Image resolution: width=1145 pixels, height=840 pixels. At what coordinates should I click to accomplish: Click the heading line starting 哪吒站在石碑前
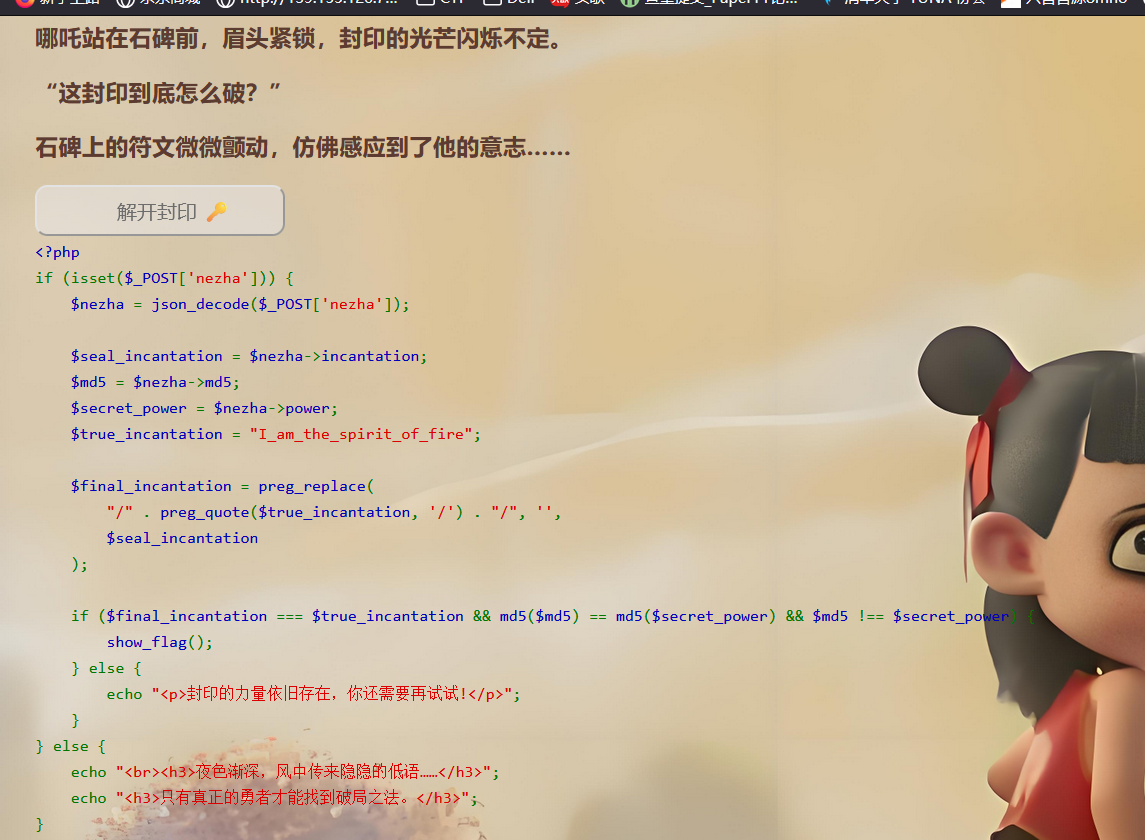pos(299,39)
